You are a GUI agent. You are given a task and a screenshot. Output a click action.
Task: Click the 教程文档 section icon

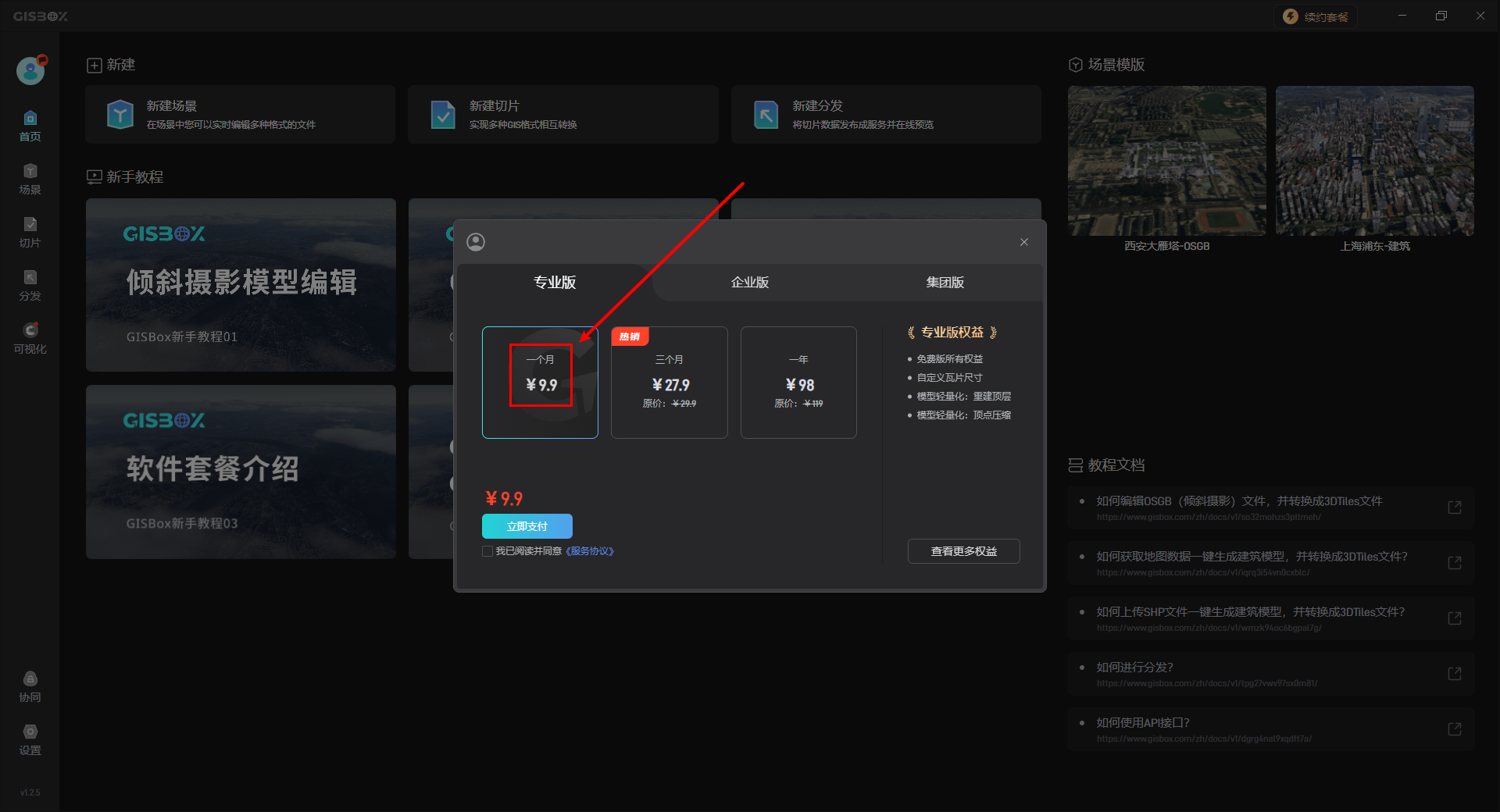(x=1076, y=465)
